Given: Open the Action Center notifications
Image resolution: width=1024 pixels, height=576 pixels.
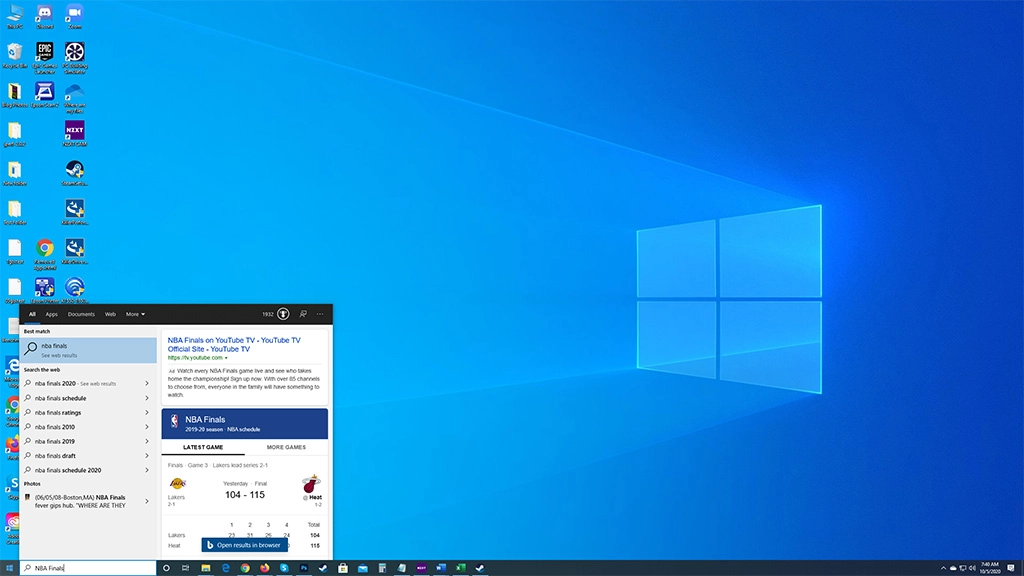Looking at the screenshot, I should 1011,568.
